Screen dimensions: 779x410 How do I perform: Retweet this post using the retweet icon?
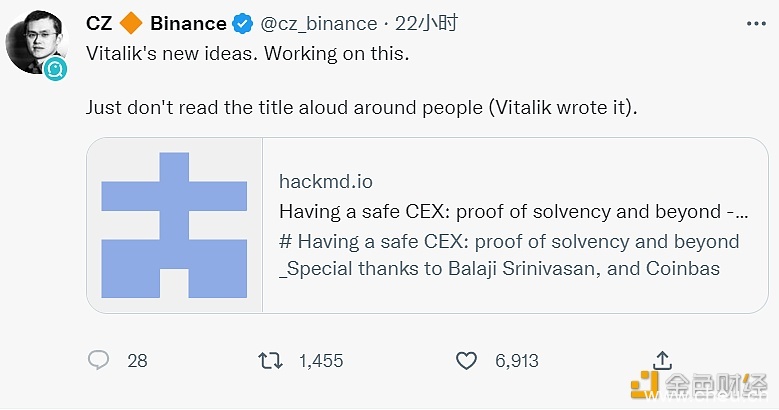[x=271, y=360]
